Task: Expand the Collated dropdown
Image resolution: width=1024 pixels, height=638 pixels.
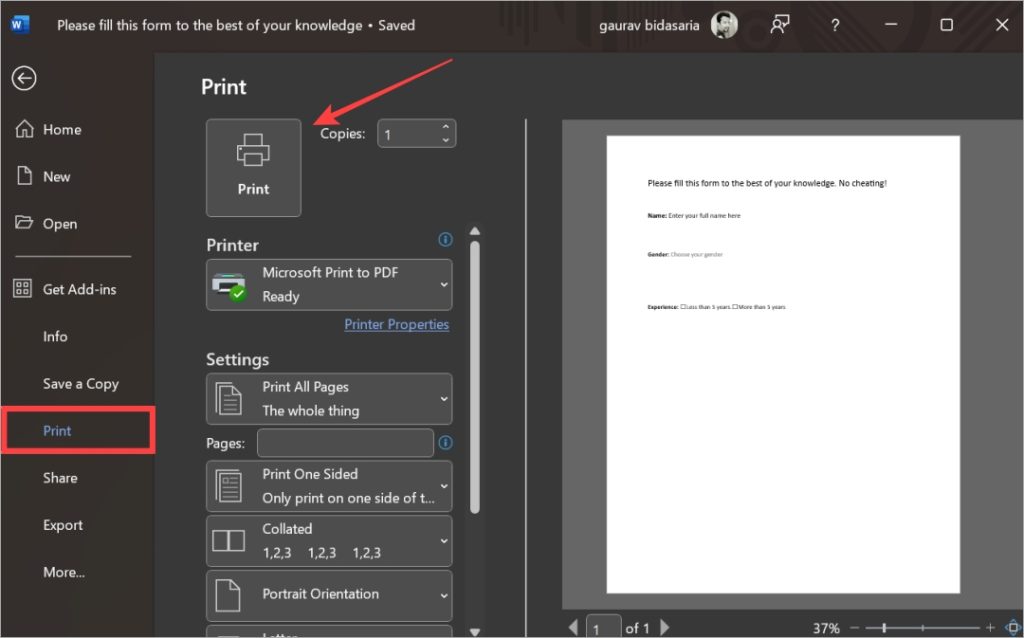Action: click(329, 541)
